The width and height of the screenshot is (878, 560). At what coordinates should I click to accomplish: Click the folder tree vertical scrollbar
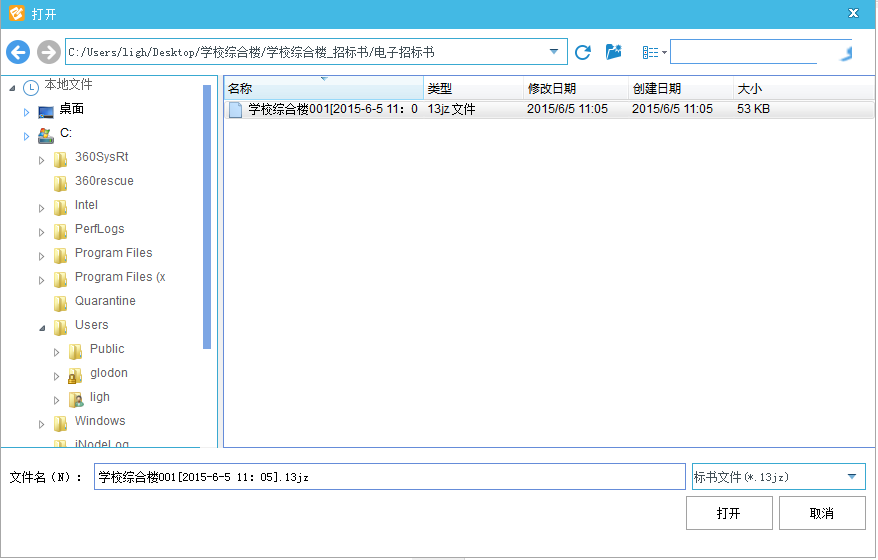click(x=207, y=215)
